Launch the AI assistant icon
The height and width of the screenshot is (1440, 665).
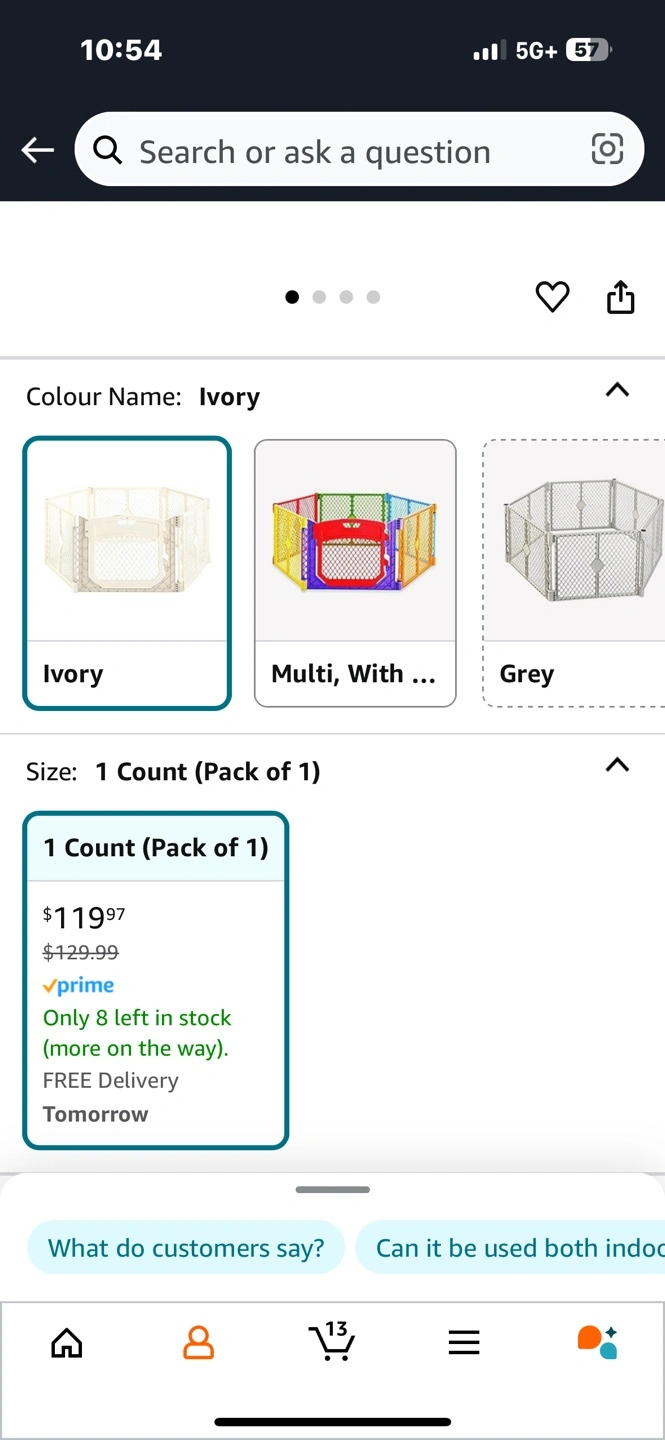click(597, 1342)
